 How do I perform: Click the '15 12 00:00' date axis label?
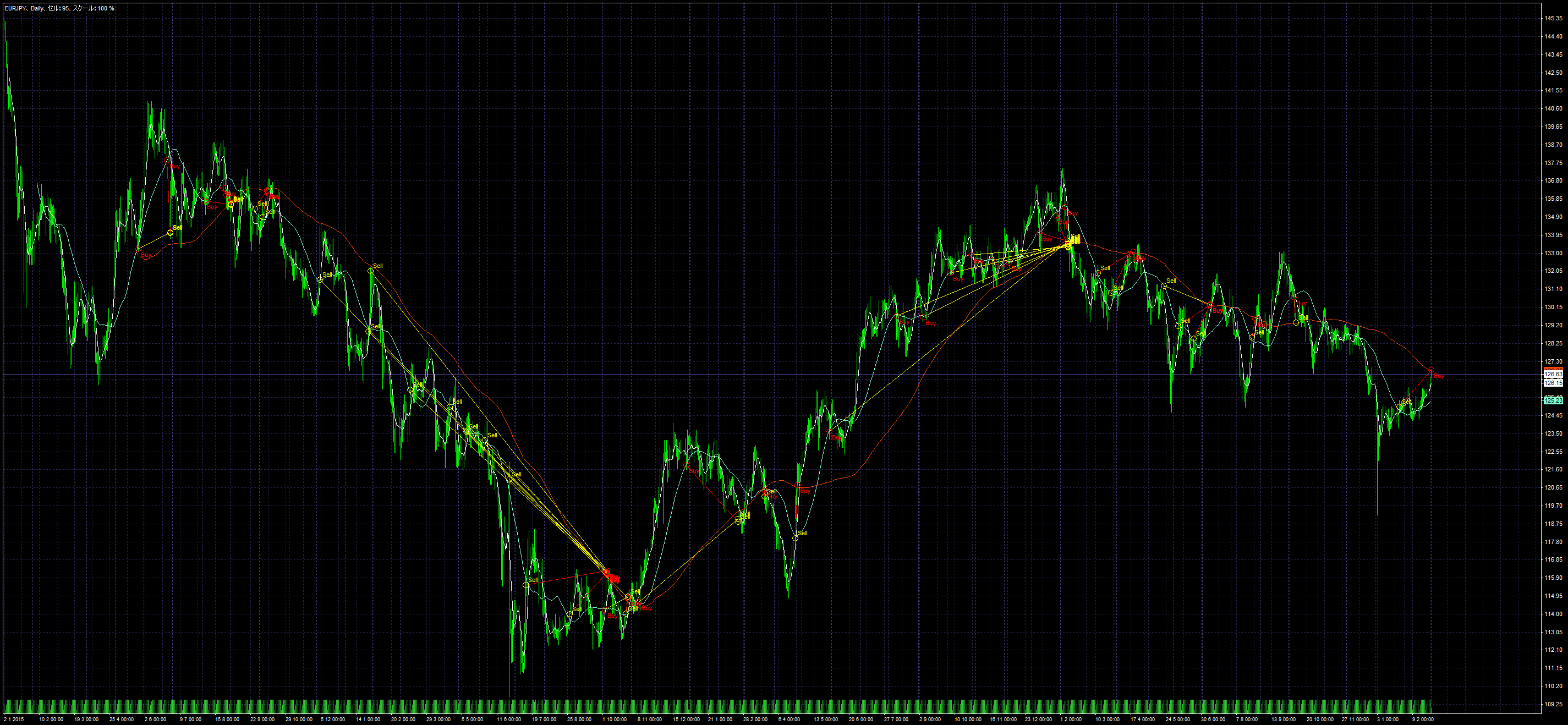pos(686,719)
